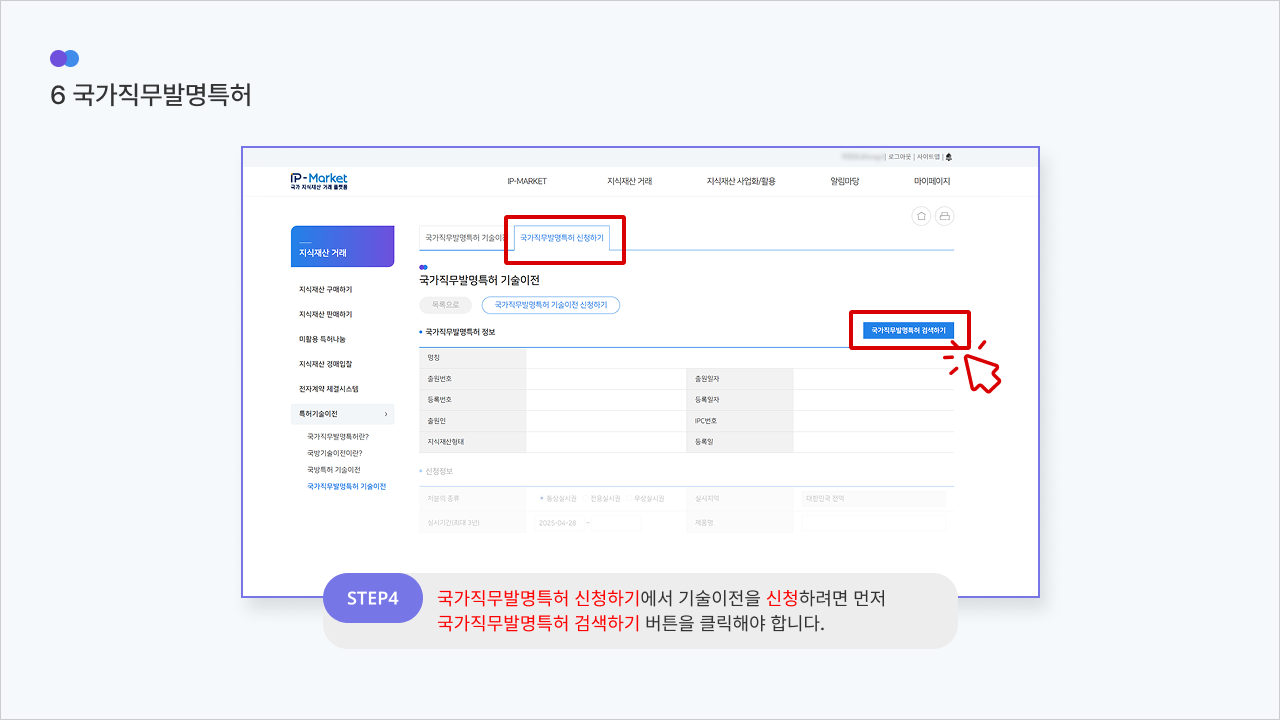Open the 사이트맵 link
The width and height of the screenshot is (1280, 720).
point(928,157)
